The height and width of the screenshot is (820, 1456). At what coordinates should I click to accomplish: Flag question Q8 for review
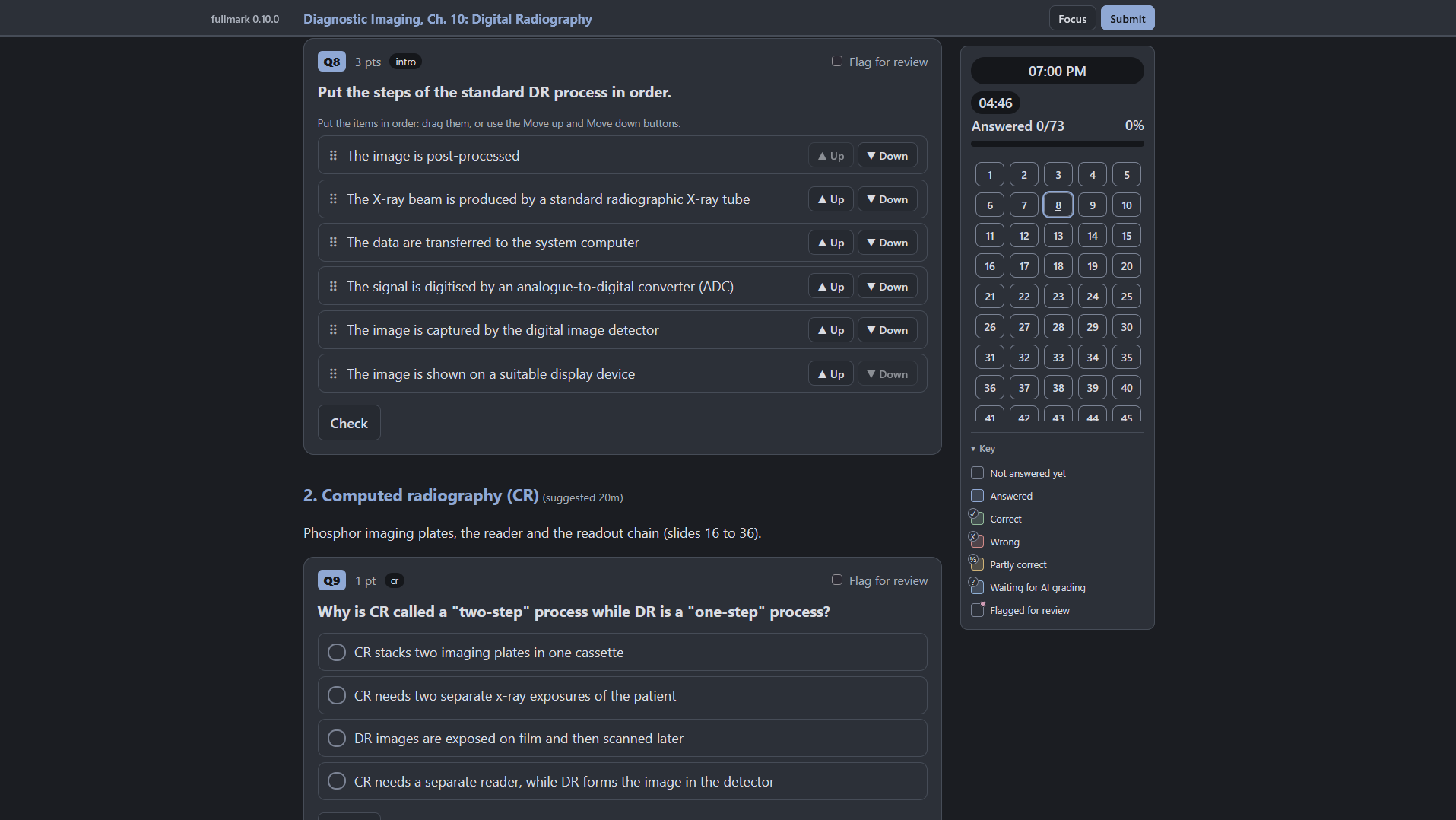click(837, 61)
